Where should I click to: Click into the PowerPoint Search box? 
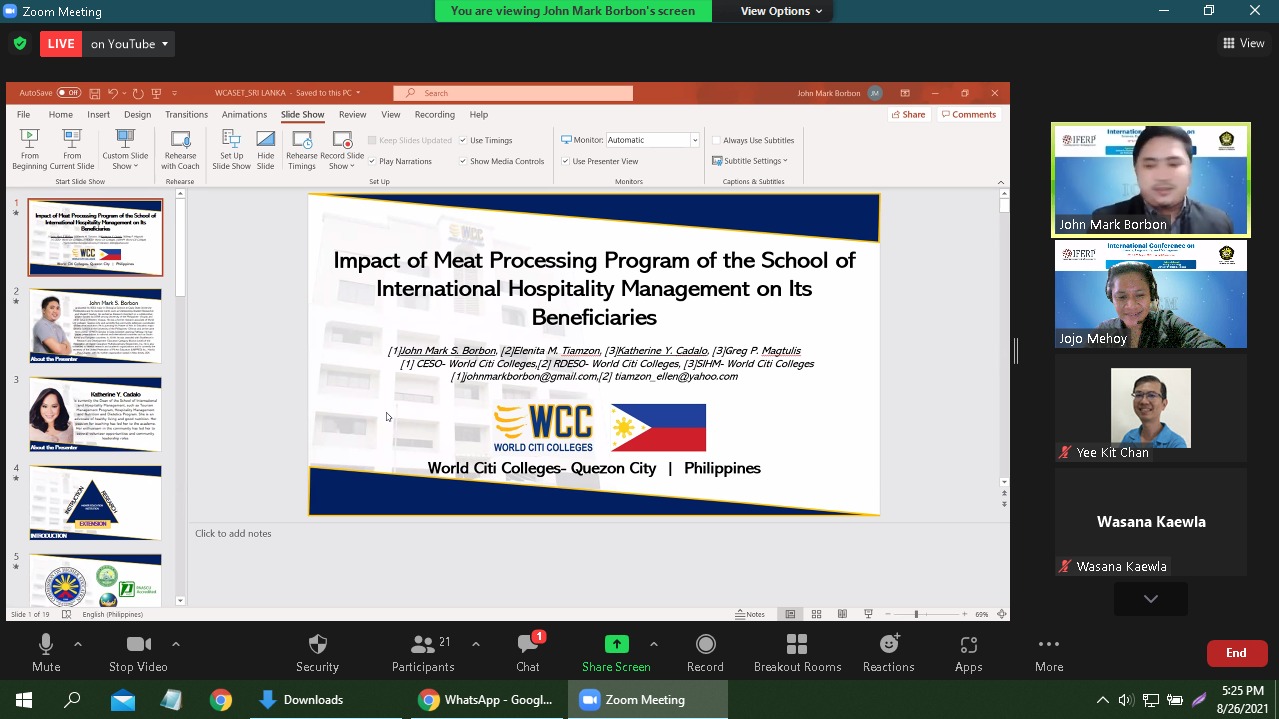(x=513, y=93)
